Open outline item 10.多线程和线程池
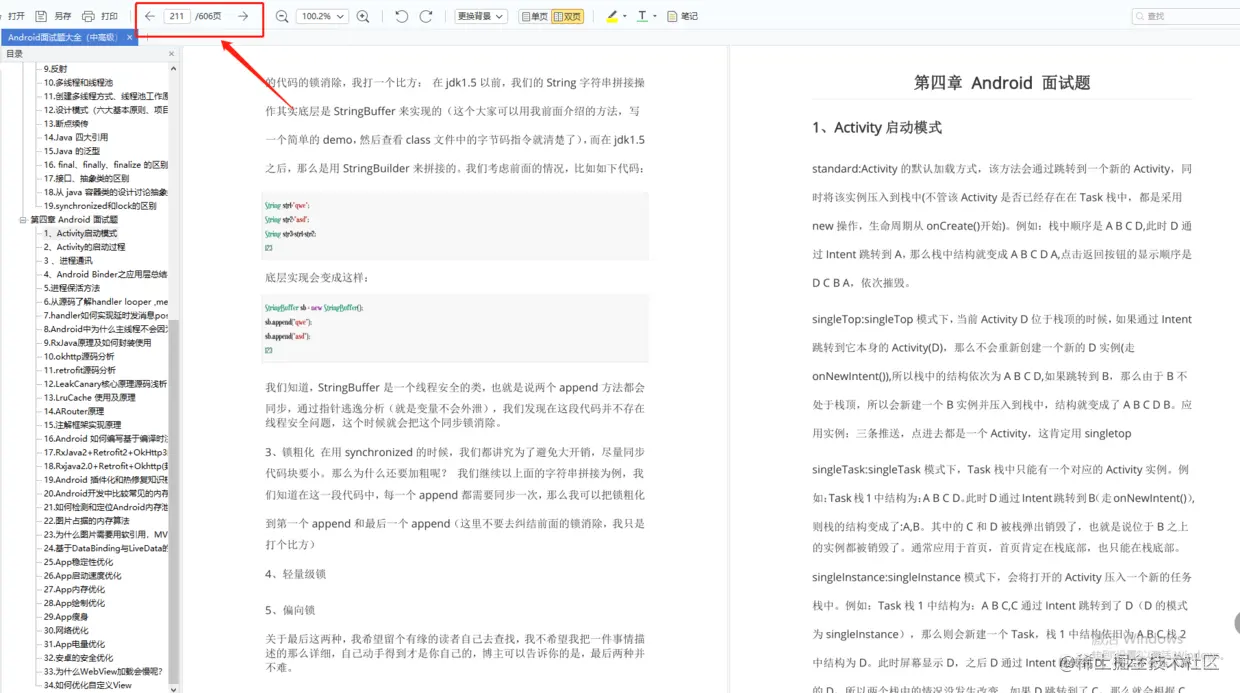 coord(78,82)
